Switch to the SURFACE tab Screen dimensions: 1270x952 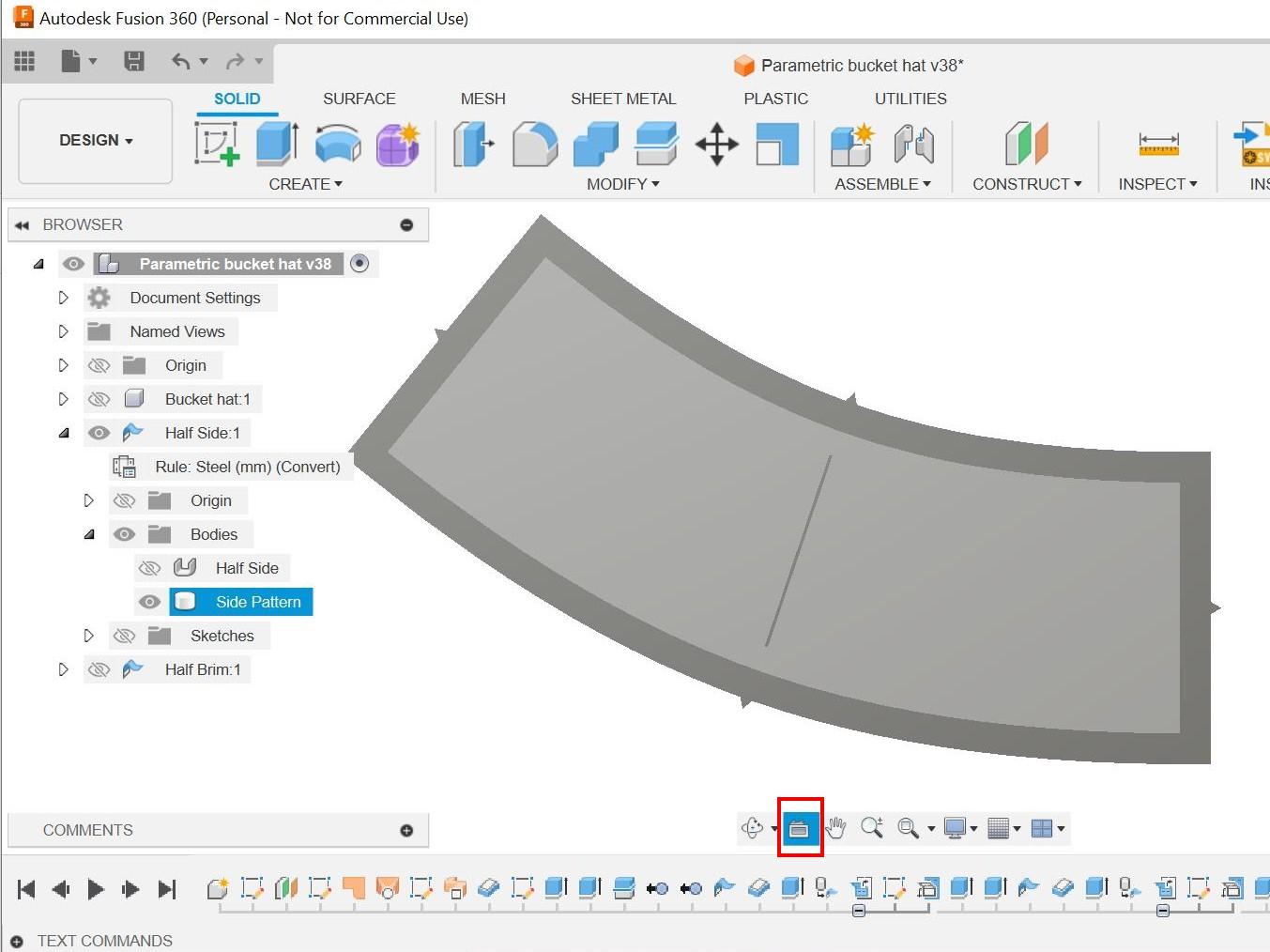(360, 99)
